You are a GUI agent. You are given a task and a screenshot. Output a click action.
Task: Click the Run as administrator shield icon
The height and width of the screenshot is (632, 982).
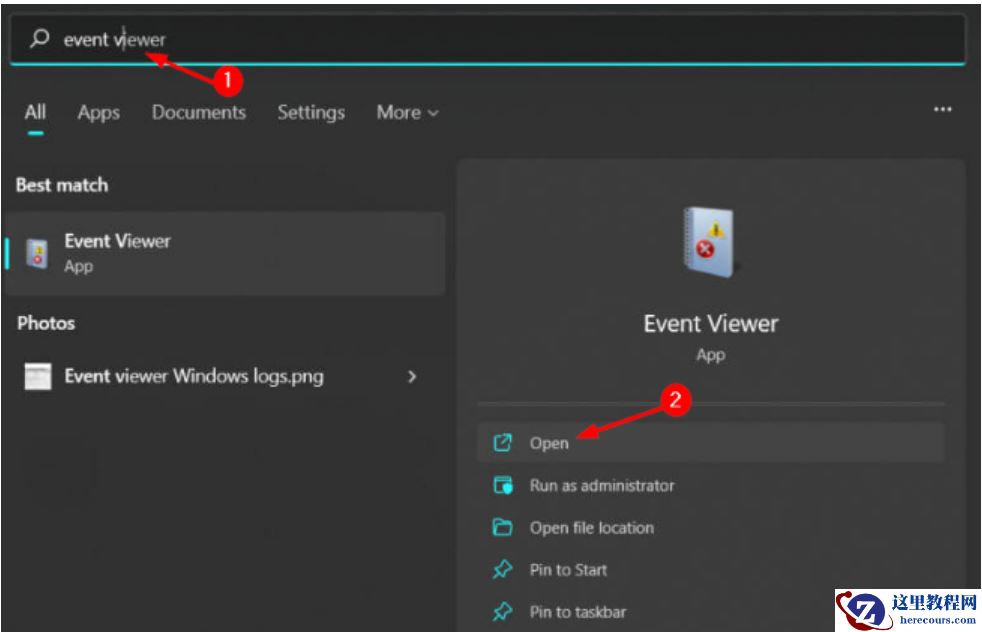click(x=503, y=486)
